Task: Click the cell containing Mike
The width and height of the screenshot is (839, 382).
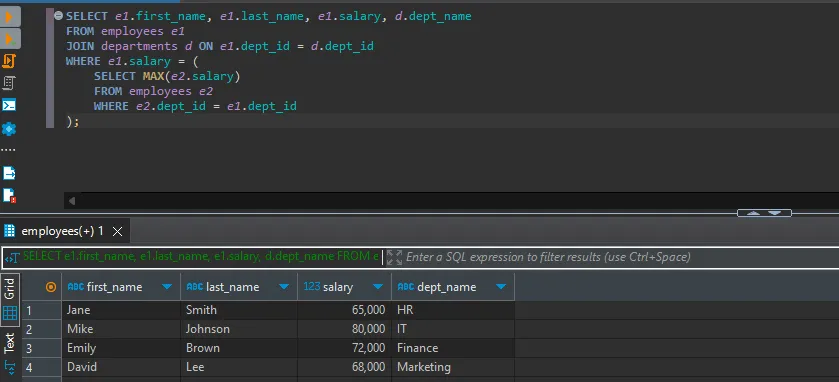Action: point(121,329)
